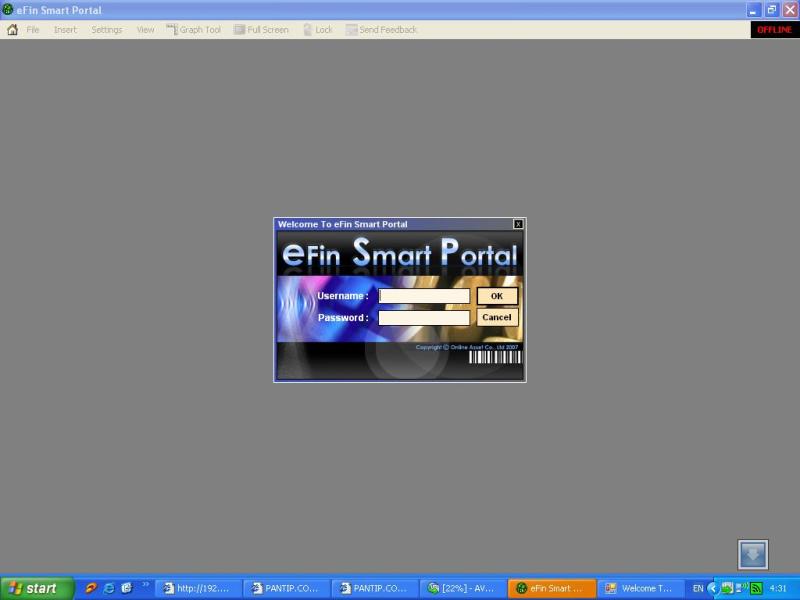800x600 pixels.
Task: Focus the Password input field
Action: coord(424,318)
